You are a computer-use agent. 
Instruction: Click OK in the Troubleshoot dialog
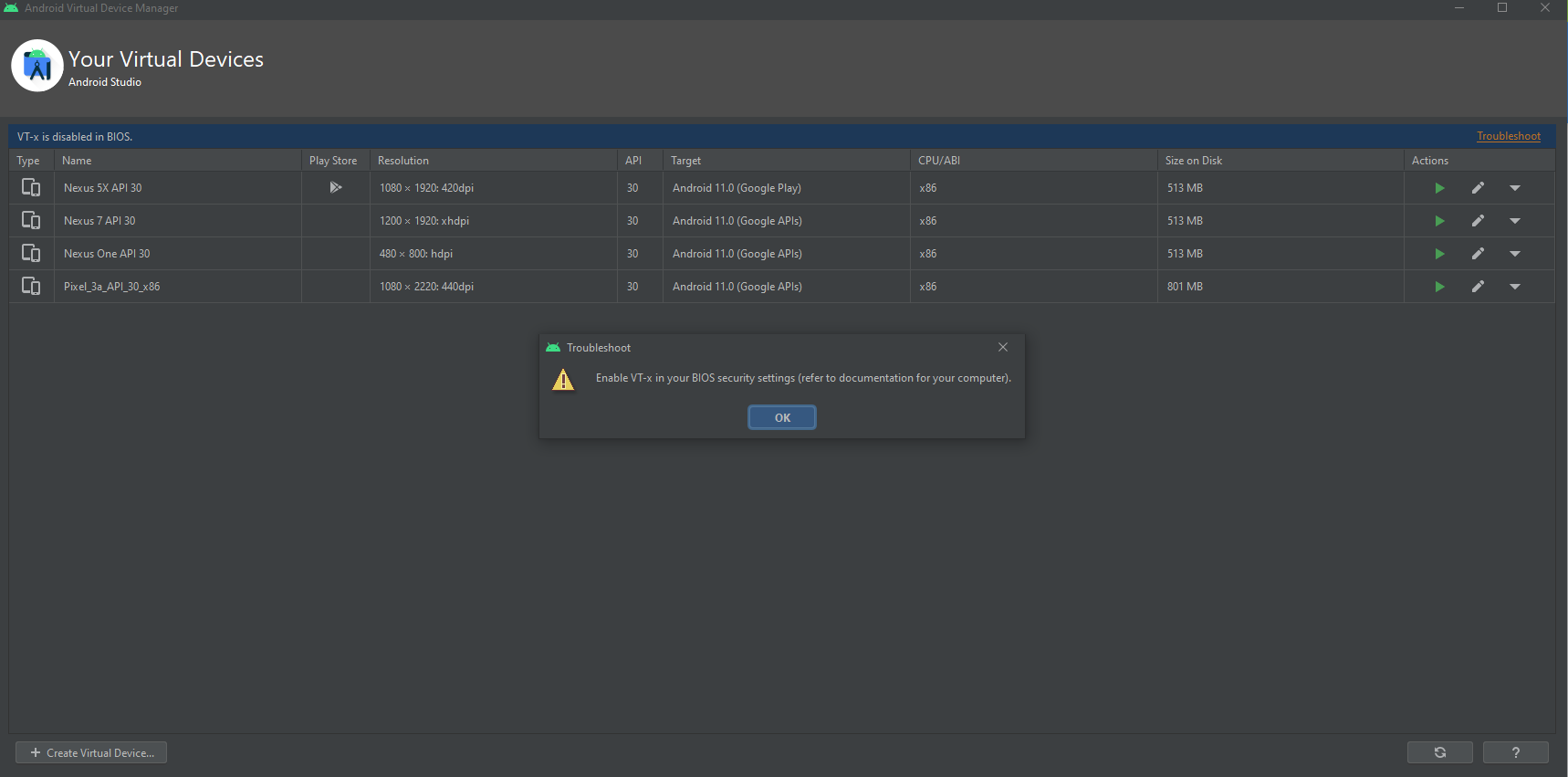tap(782, 417)
